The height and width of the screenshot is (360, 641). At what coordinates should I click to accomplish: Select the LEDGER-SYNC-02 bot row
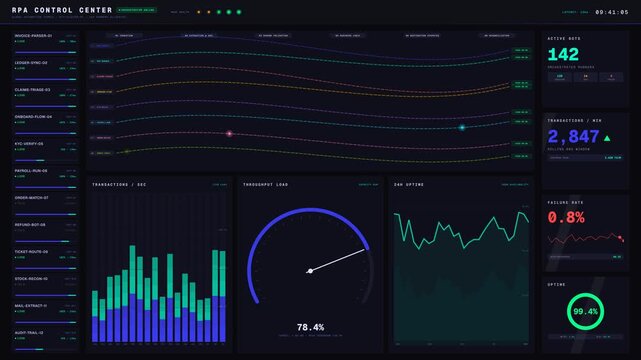pyautogui.click(x=45, y=71)
